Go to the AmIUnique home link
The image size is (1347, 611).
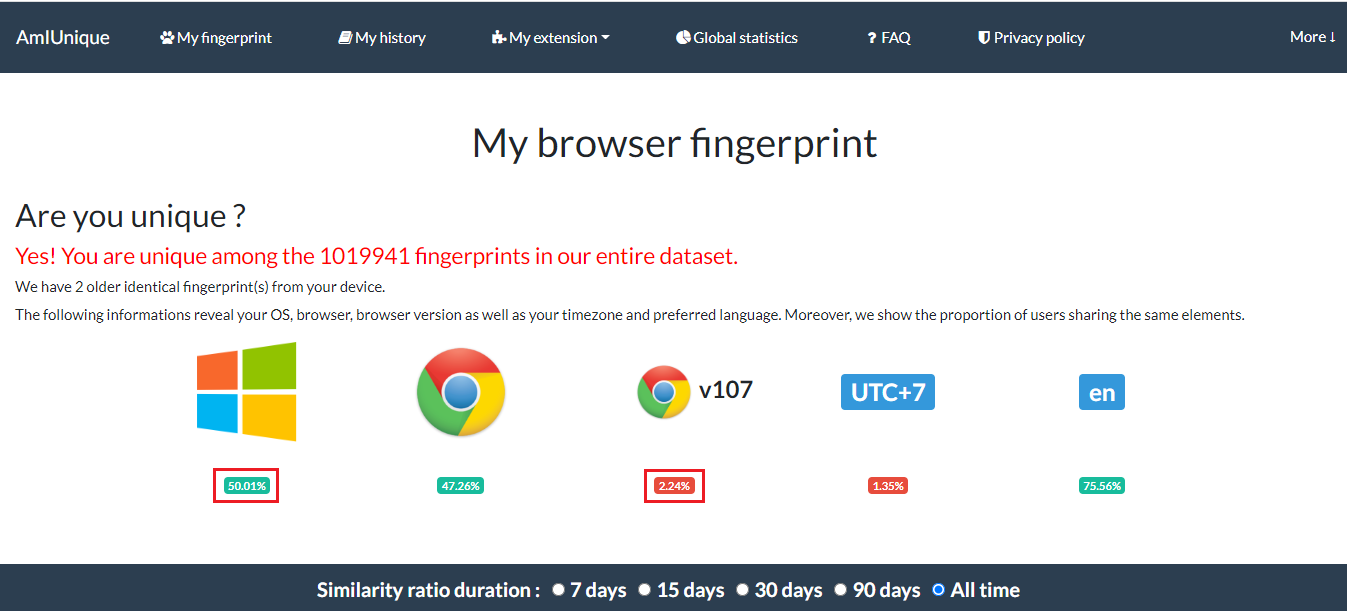click(63, 37)
